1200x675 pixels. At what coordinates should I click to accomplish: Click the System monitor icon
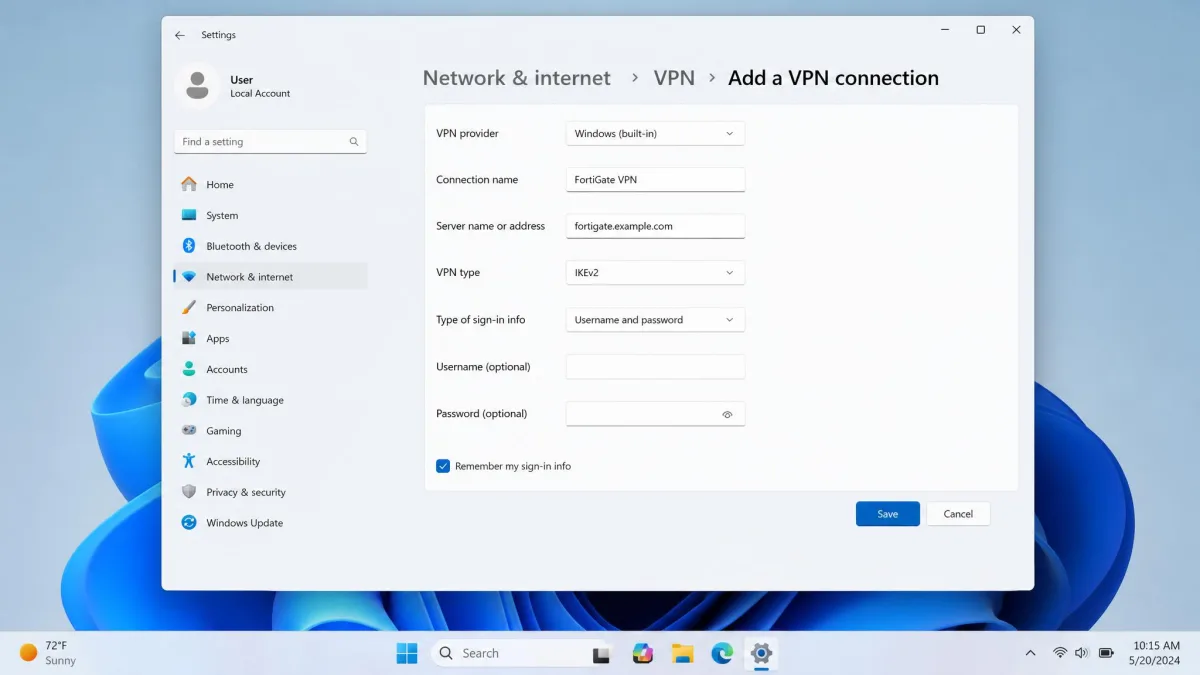189,215
